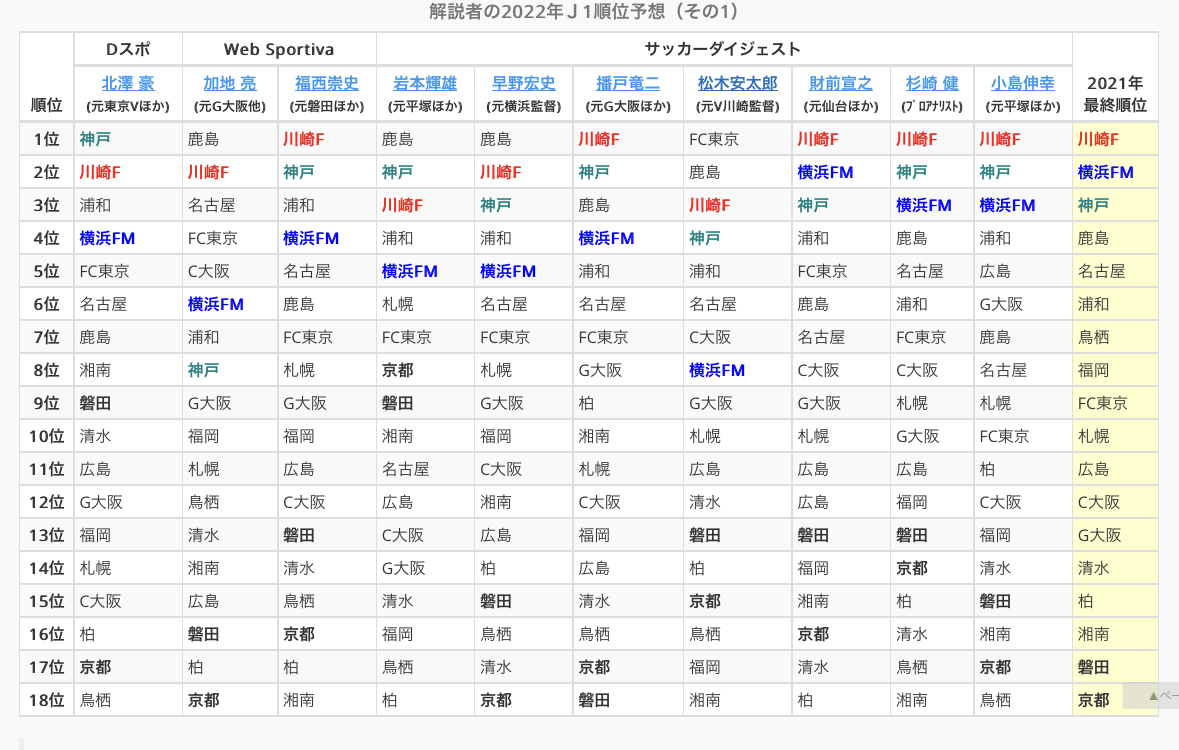Click the 3位 row label
The image size is (1179, 750).
46,205
